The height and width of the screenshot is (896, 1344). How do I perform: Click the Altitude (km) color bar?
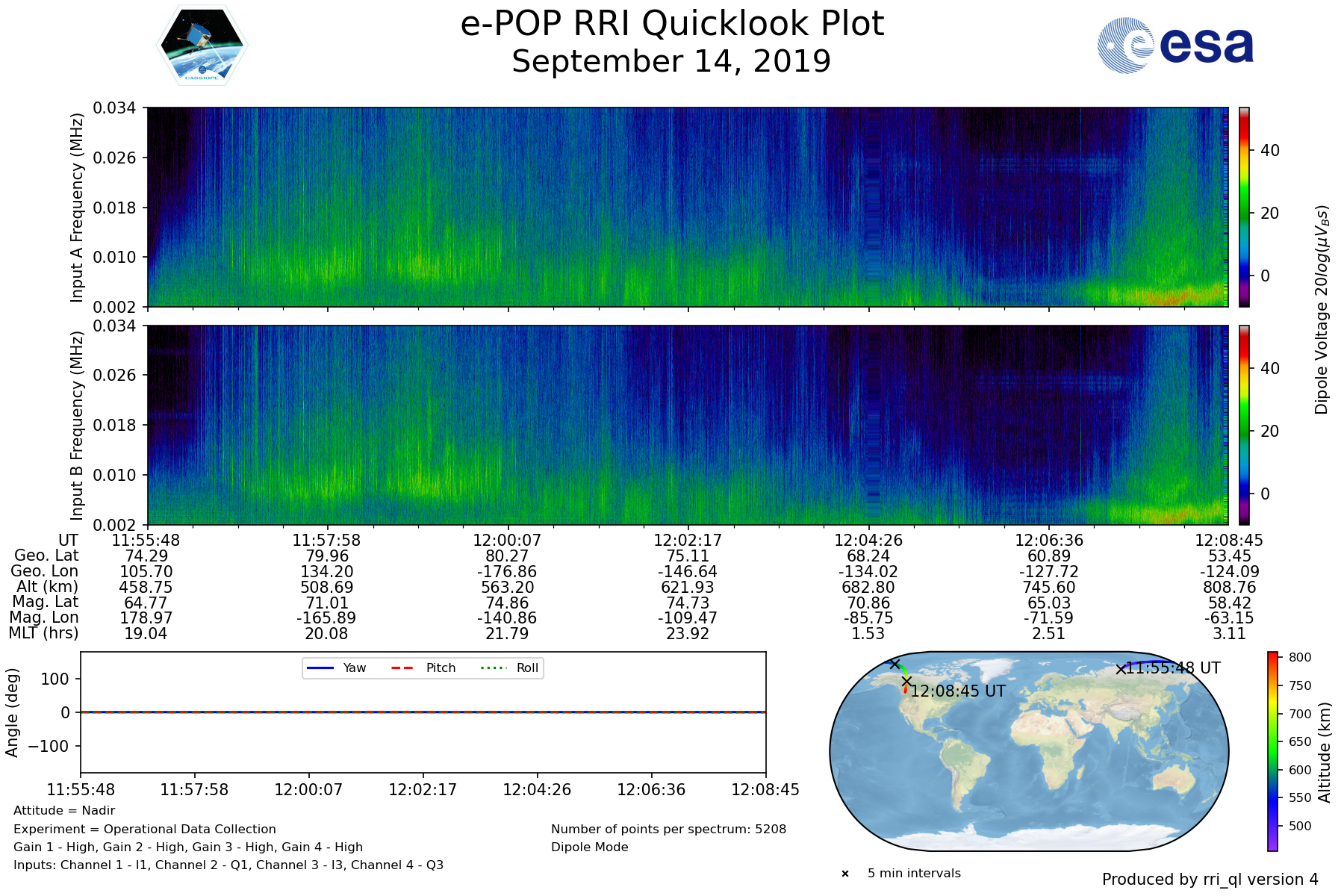click(1272, 751)
